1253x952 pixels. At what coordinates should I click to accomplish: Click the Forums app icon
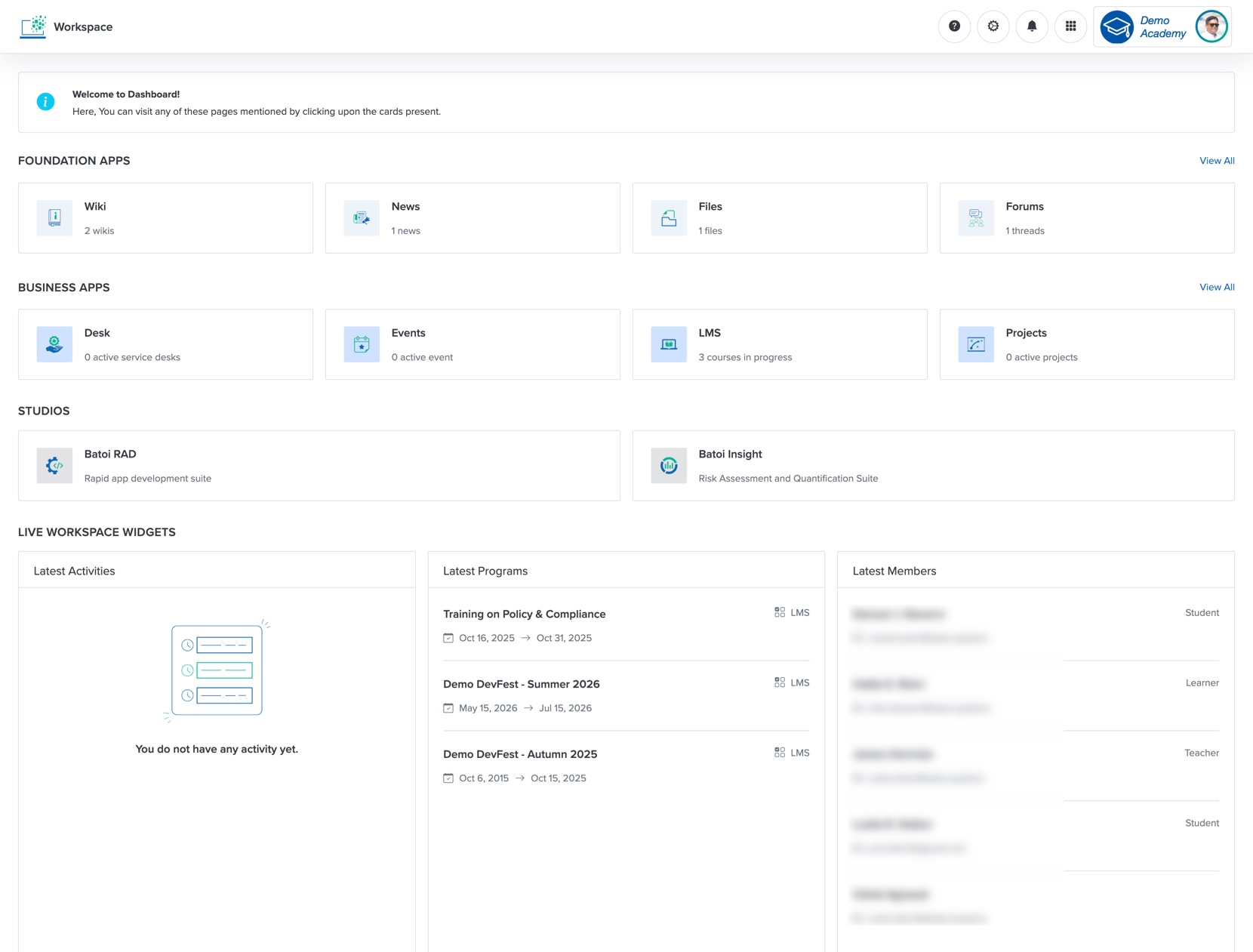(974, 217)
